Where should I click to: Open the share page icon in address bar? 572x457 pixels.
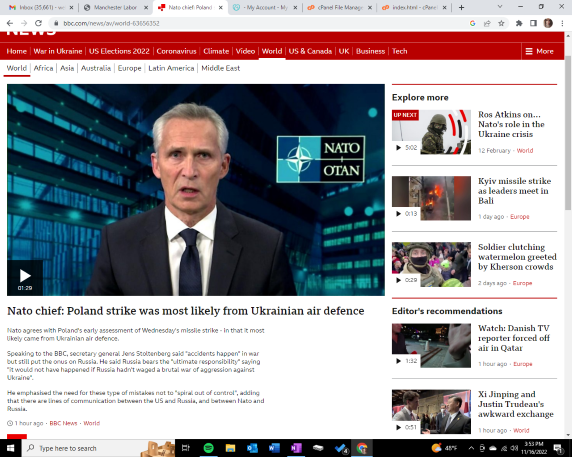pos(487,23)
